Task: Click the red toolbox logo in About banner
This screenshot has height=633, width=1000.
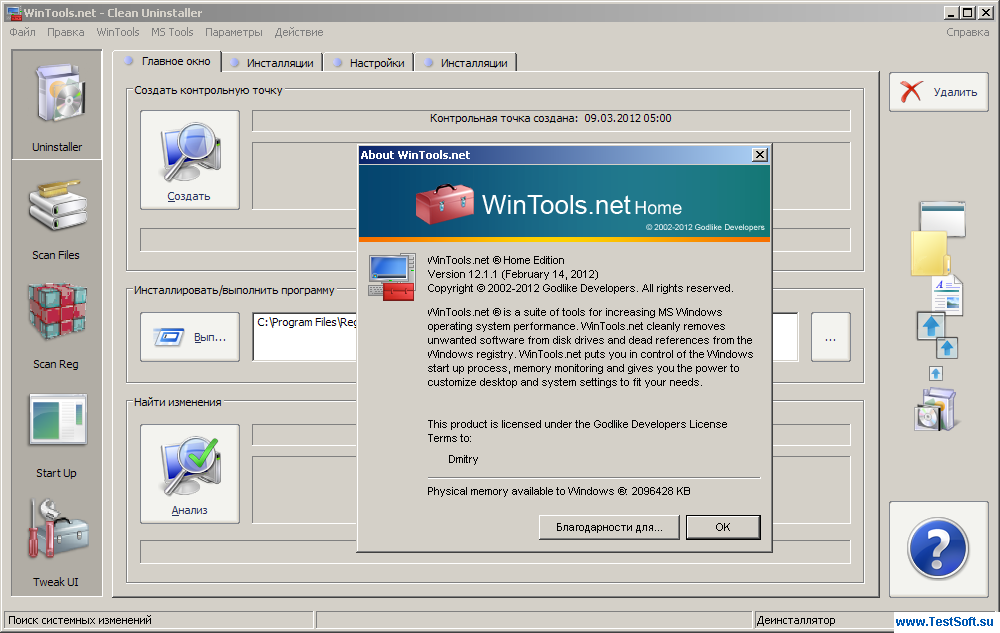Action: click(445, 204)
